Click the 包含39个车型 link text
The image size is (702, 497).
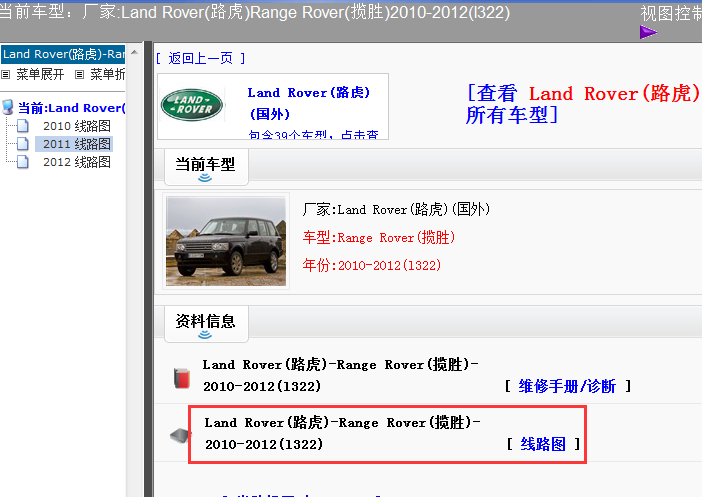pyautogui.click(x=313, y=134)
